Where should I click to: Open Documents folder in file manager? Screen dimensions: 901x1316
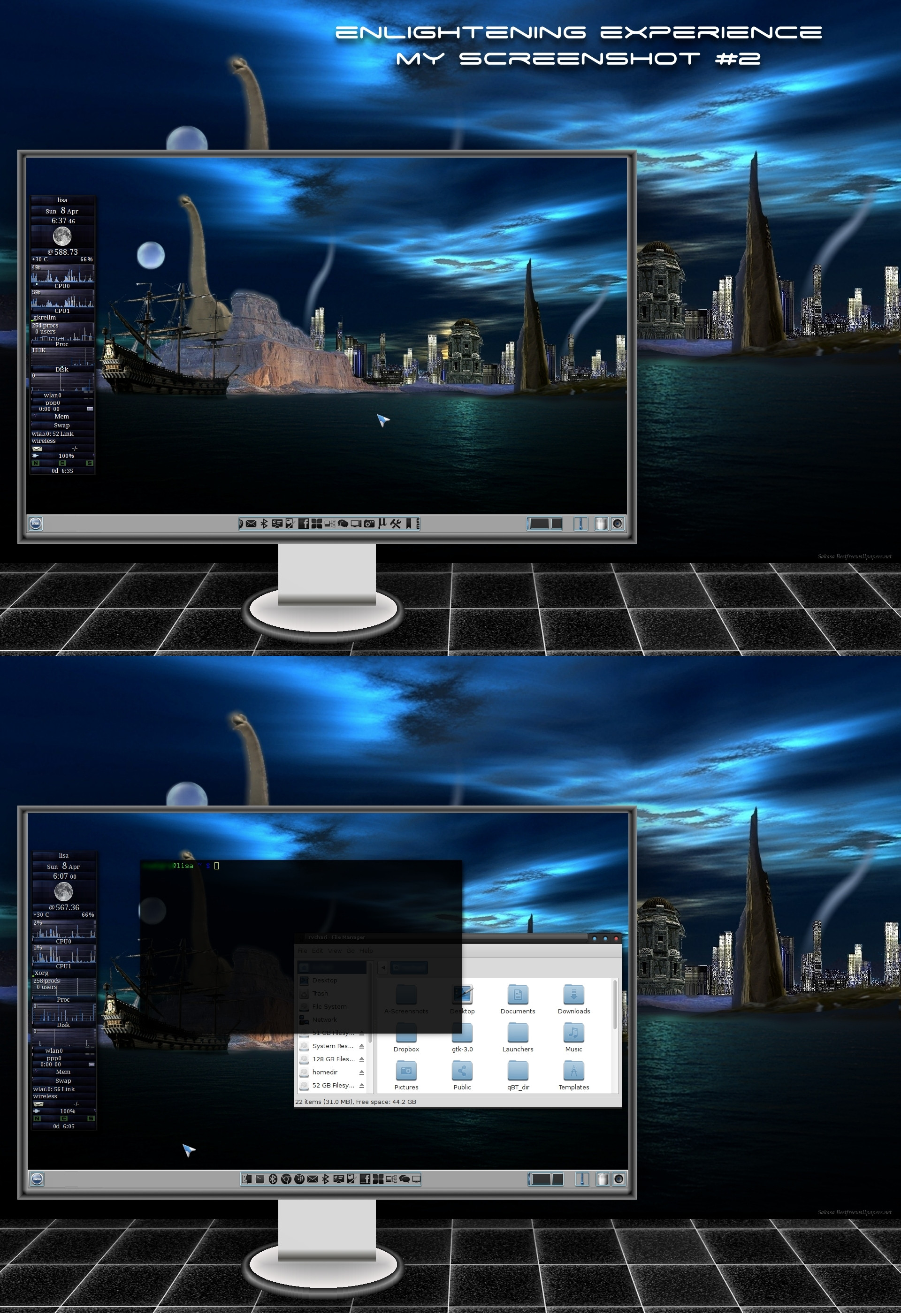pyautogui.click(x=518, y=1000)
